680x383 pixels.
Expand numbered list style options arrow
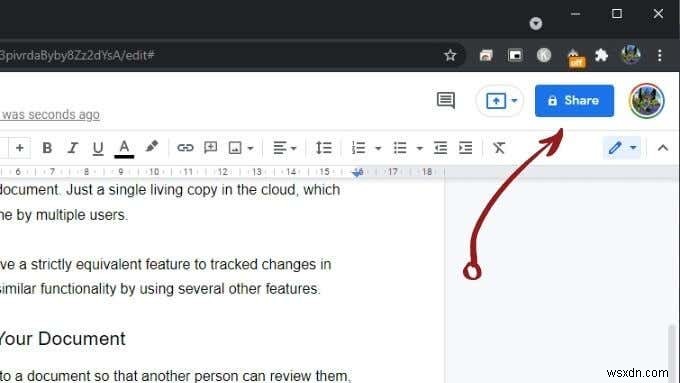[378, 148]
